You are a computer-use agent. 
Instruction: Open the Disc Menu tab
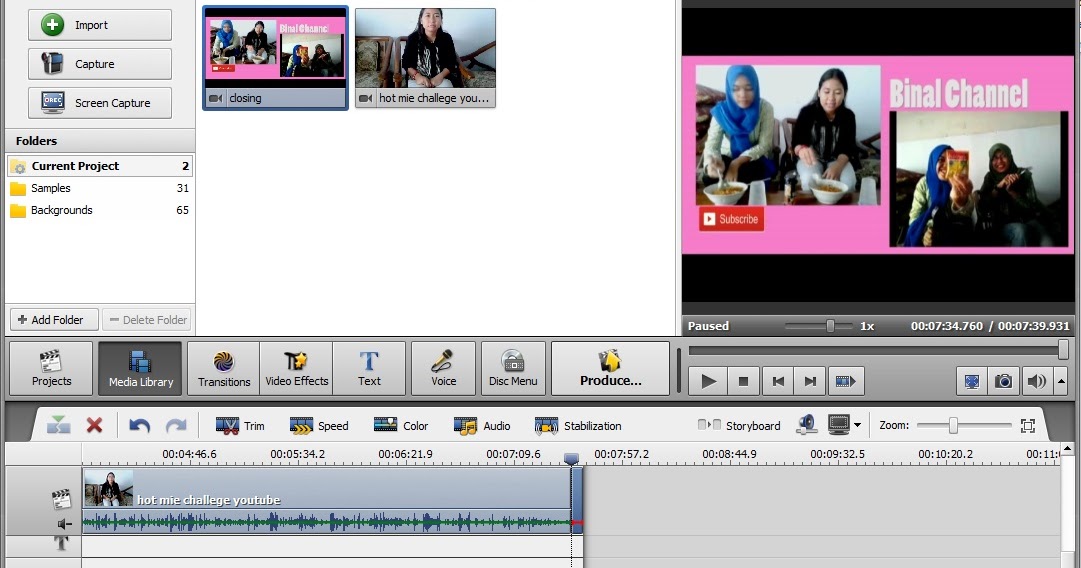[513, 369]
